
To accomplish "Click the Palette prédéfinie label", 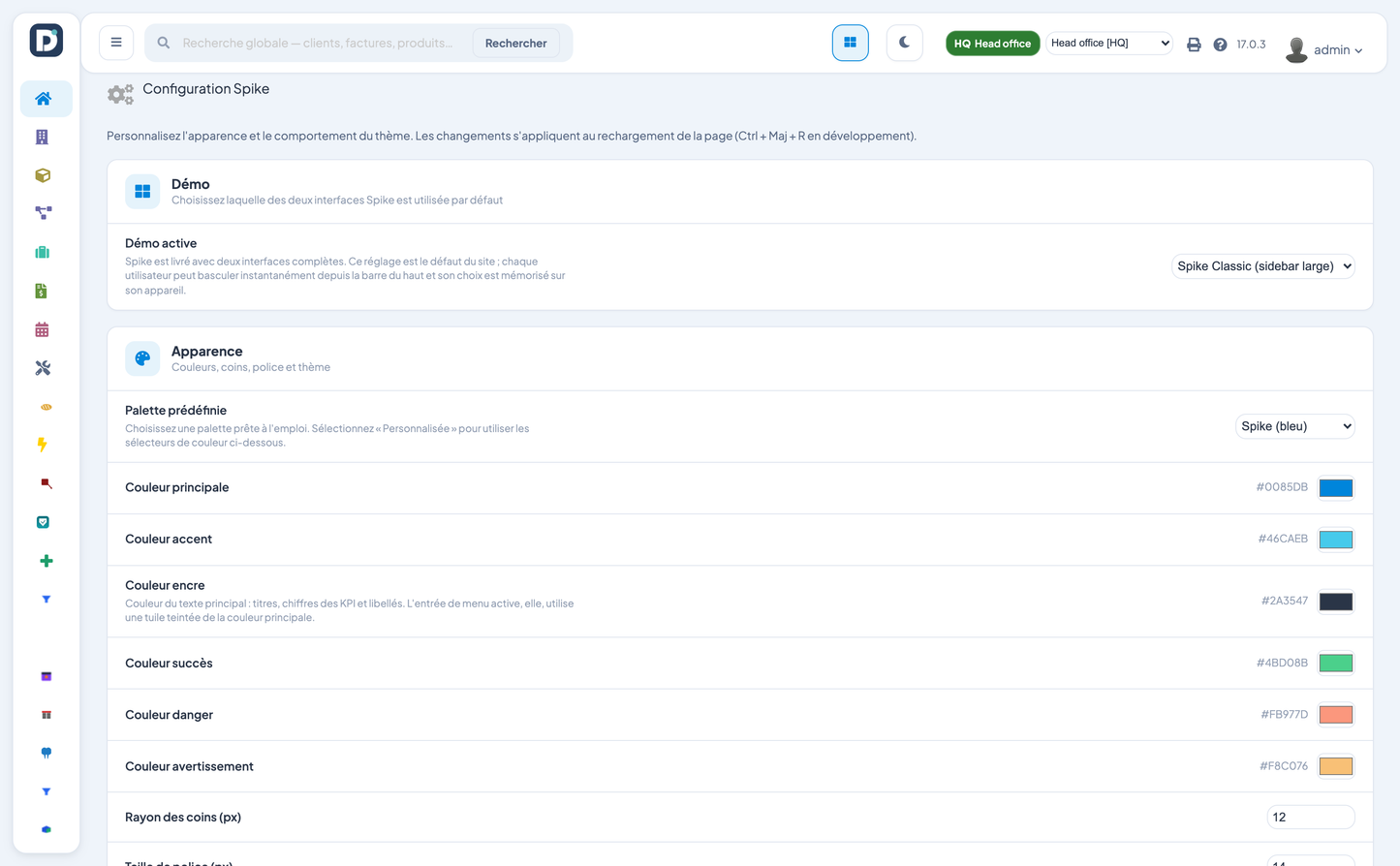I will coord(175,411).
